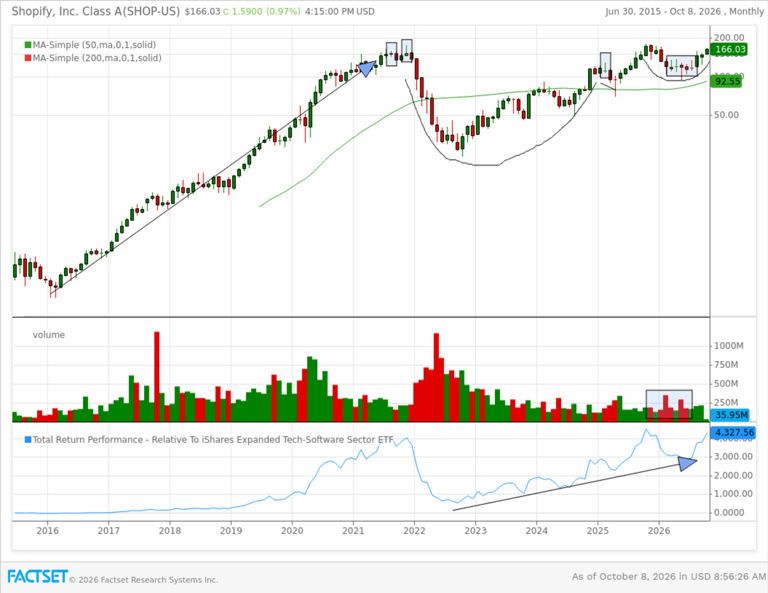Click the $166.03 last price in header
The width and height of the screenshot is (768, 593).
tap(202, 11)
